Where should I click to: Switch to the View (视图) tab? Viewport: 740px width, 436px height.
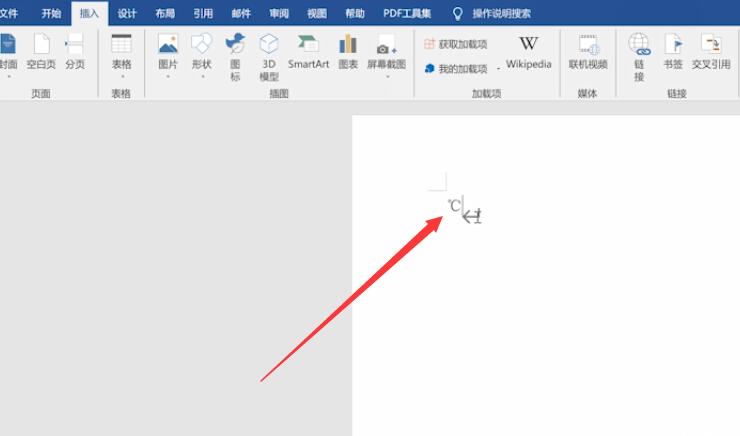tap(317, 13)
